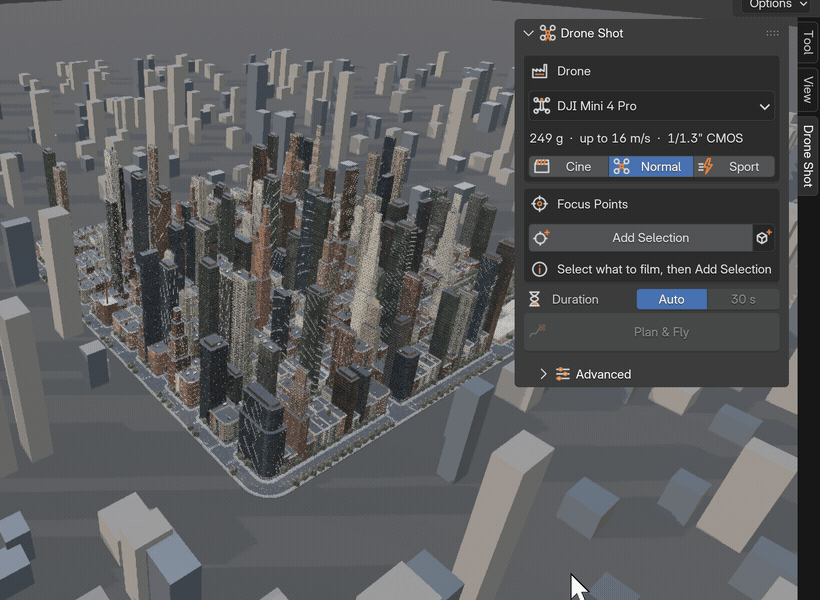
Task: Click the target icon beside Focus Points
Action: tap(540, 204)
